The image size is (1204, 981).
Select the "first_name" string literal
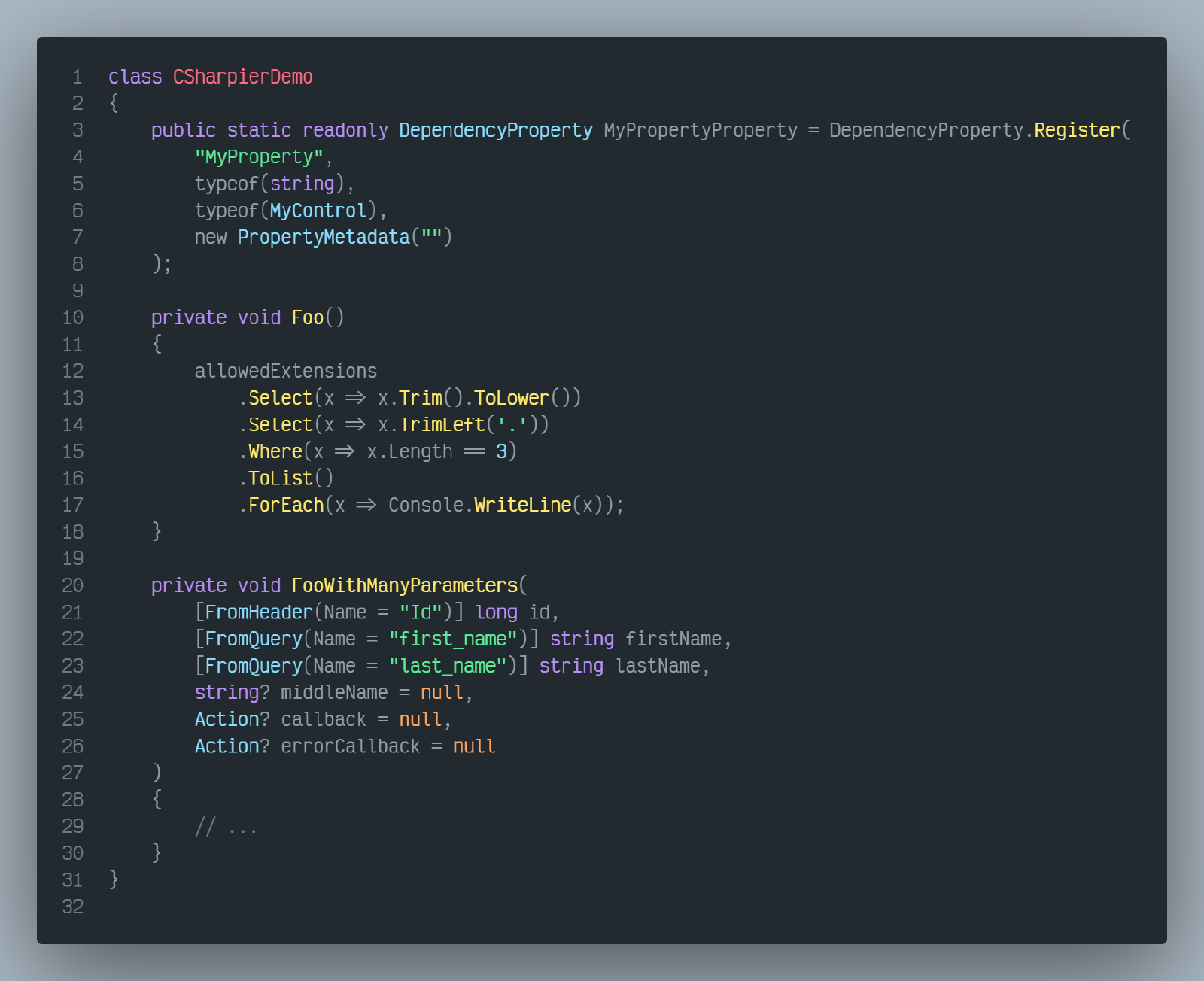point(453,639)
